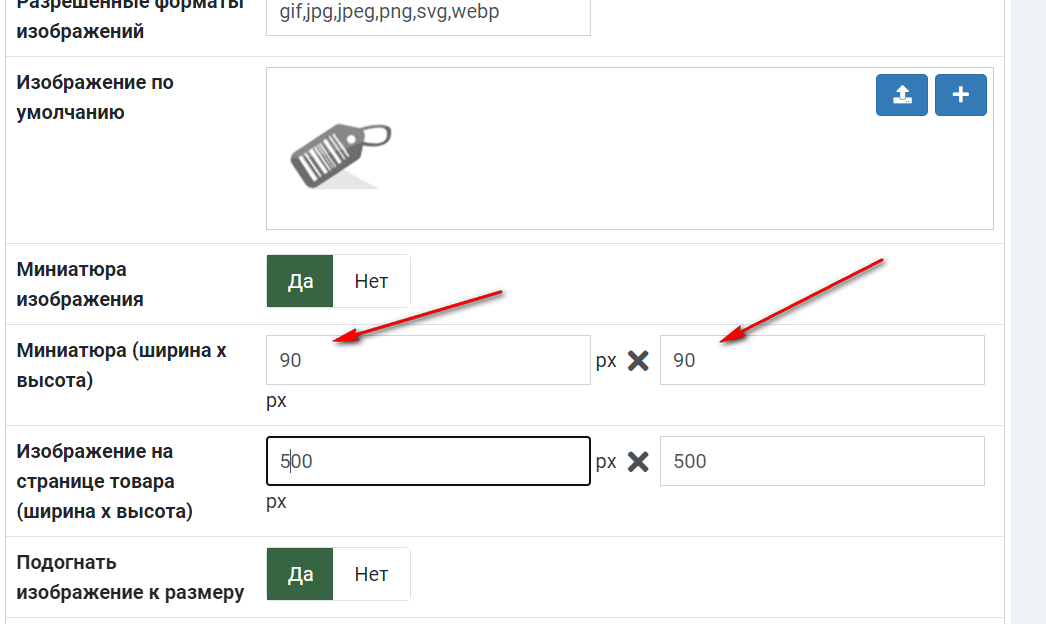The height and width of the screenshot is (624, 1046).
Task: Focus the product page image width field
Action: pos(428,461)
